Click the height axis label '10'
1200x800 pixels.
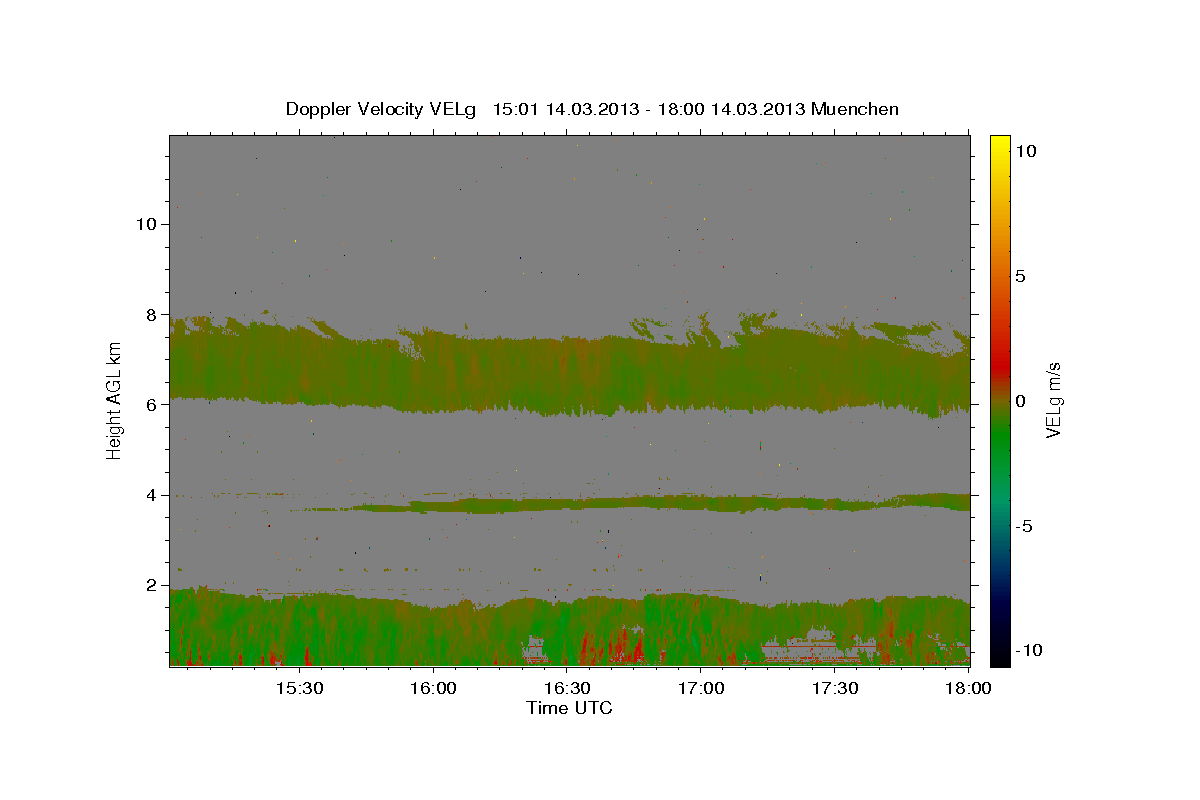145,224
